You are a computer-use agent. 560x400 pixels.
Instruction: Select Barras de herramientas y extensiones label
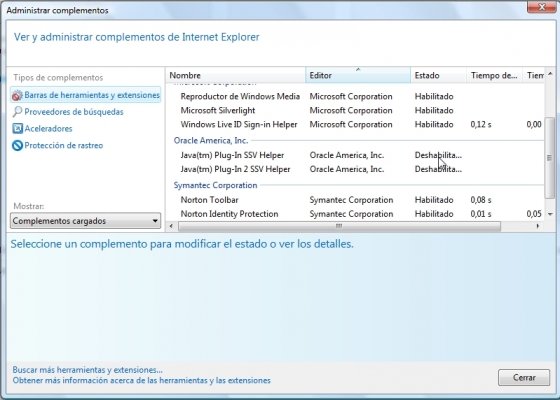tap(92, 95)
